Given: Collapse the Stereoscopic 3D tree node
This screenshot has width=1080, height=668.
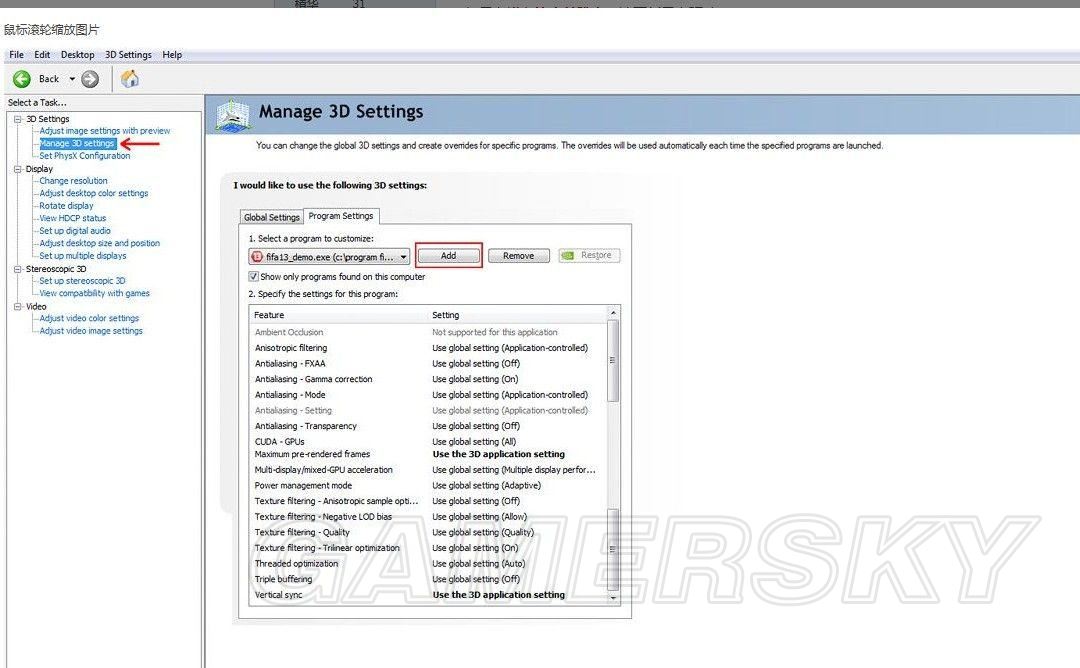Looking at the screenshot, I should 18,269.
